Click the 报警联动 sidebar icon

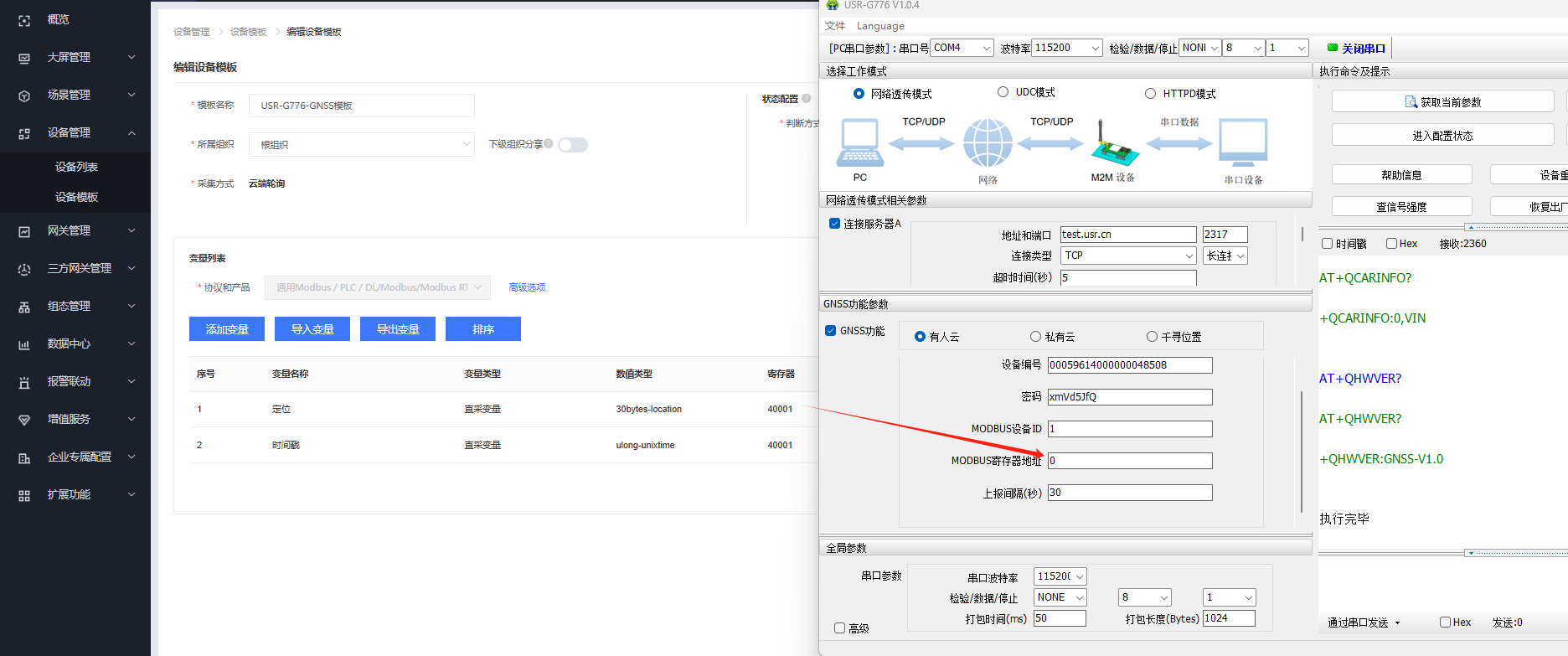pos(24,382)
